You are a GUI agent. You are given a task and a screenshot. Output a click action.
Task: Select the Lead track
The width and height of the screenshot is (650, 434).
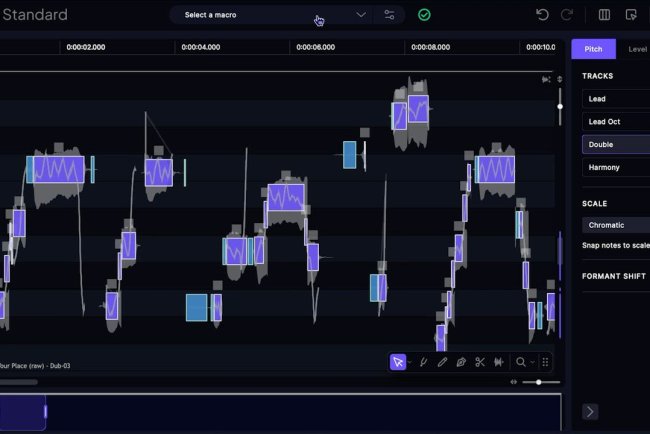click(x=616, y=99)
